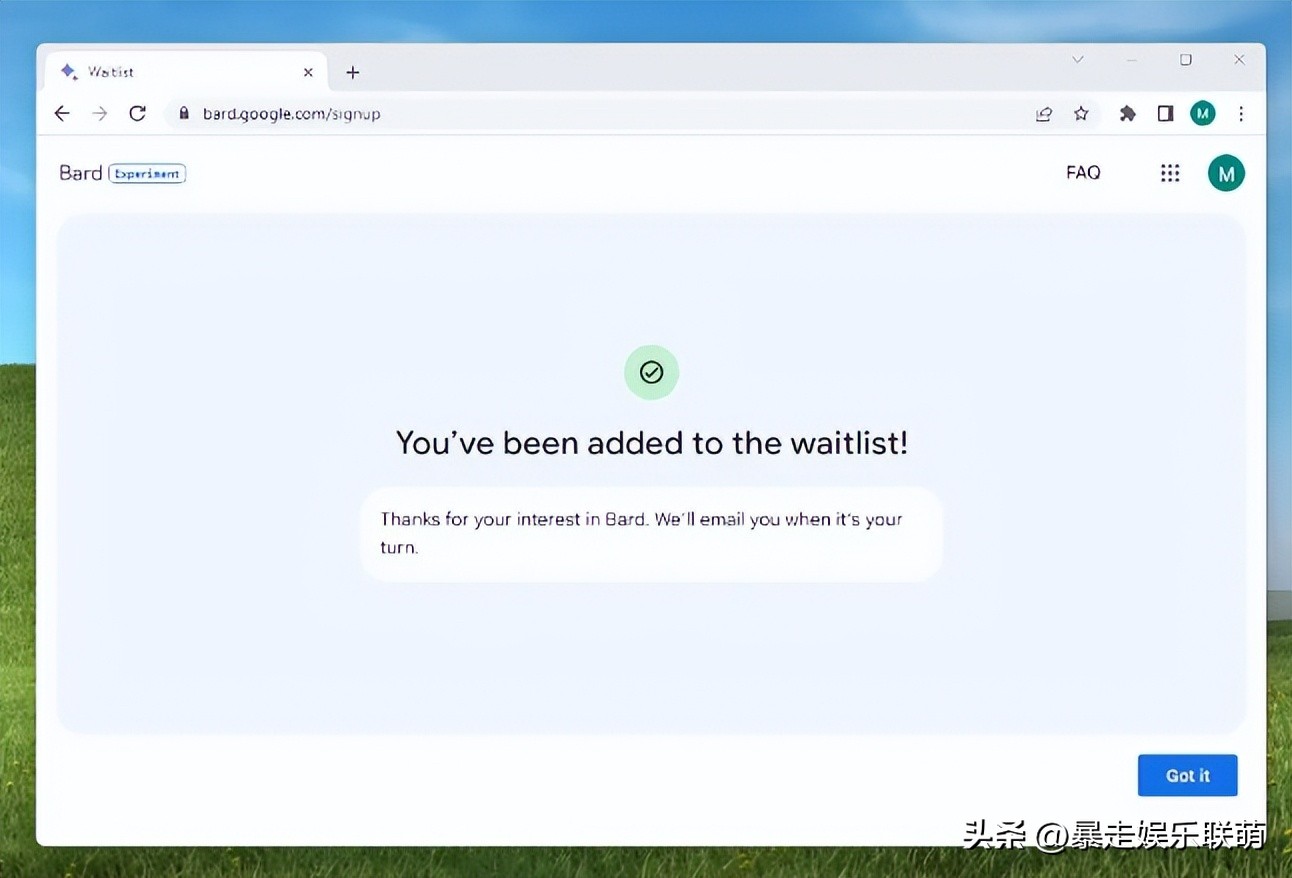1292x878 pixels.
Task: Click the Got it button
Action: [x=1187, y=775]
